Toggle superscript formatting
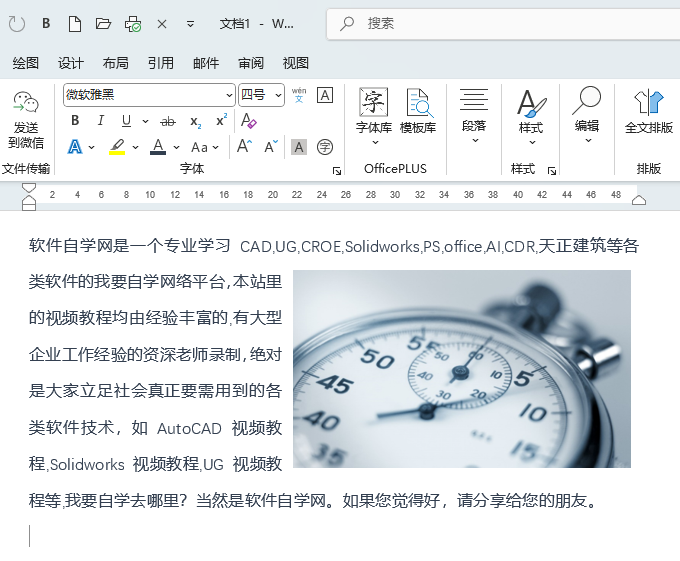This screenshot has height=561, width=680. pyautogui.click(x=222, y=121)
